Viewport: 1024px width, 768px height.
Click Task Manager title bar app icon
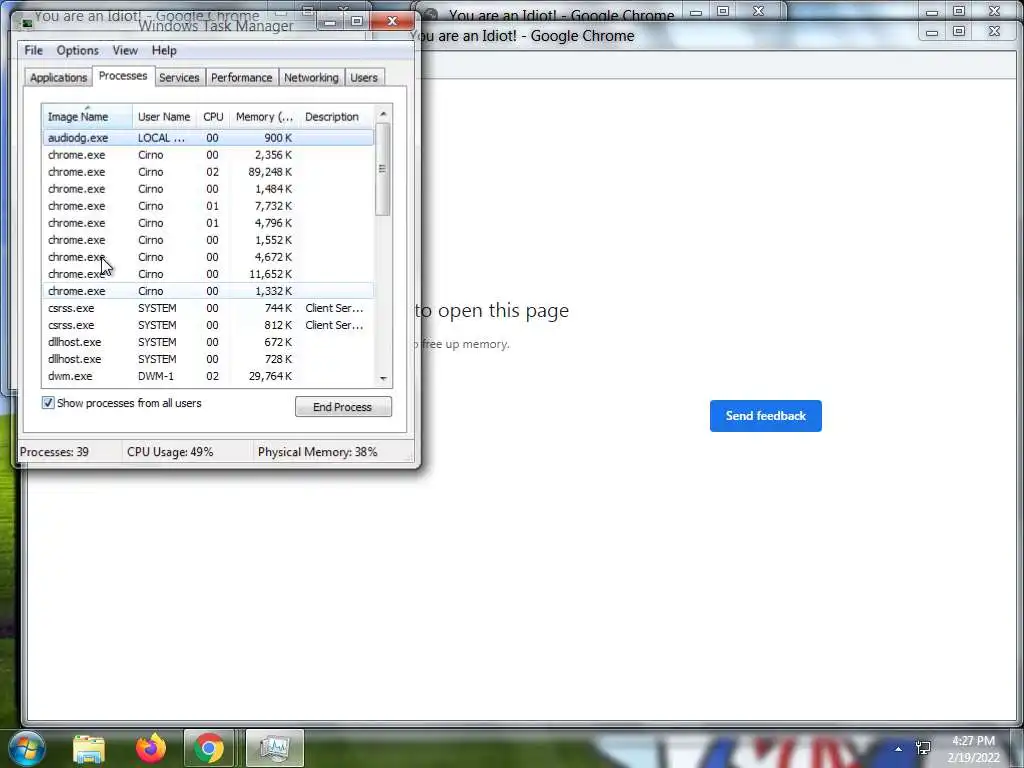point(27,24)
